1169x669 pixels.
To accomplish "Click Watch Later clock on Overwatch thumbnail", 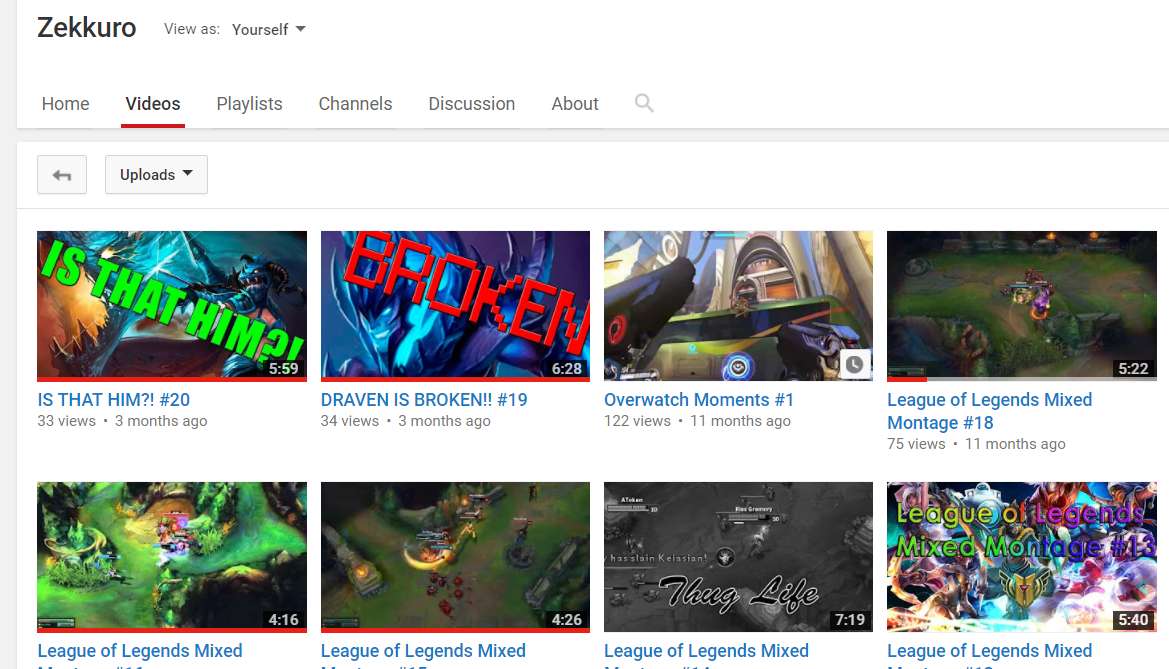I will 854,364.
